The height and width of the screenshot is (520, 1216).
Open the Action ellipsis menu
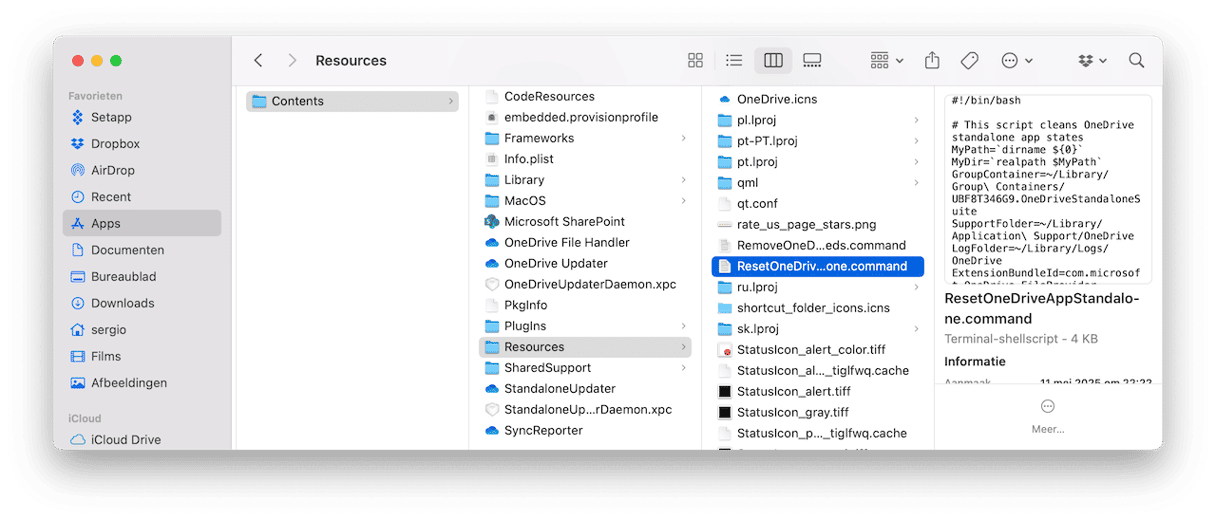[1017, 60]
